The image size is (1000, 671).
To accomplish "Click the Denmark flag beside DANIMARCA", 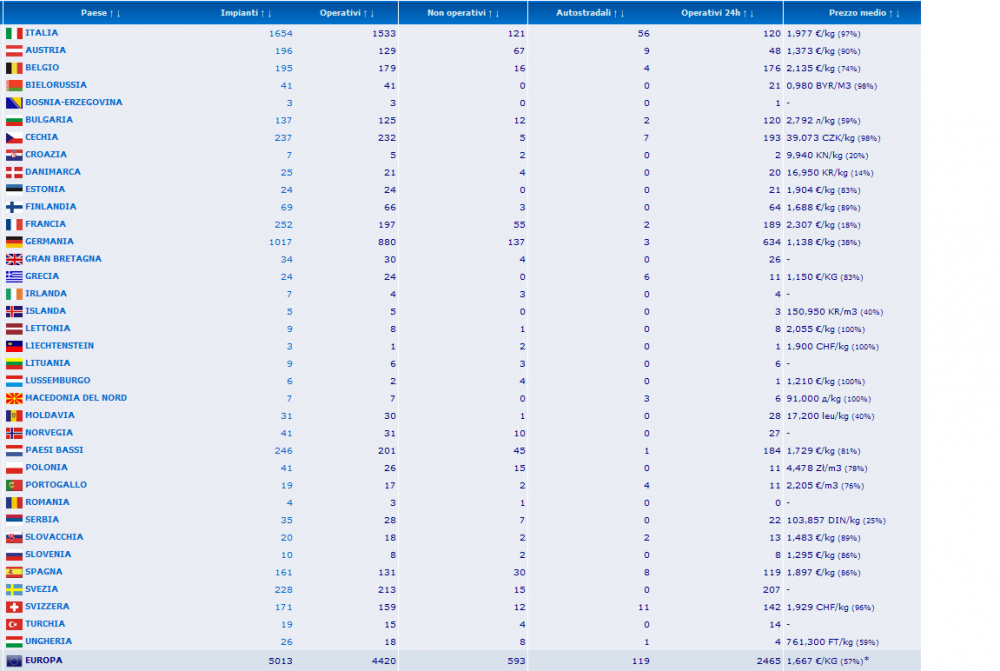I will point(14,172).
